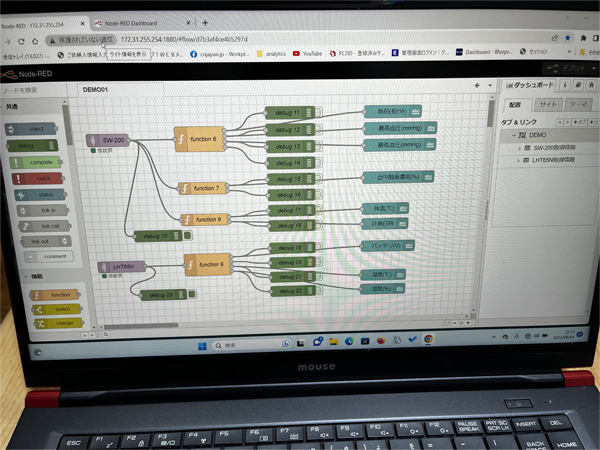600x450 pixels.
Task: Expand the SW-200取得情報 group
Action: click(x=519, y=148)
